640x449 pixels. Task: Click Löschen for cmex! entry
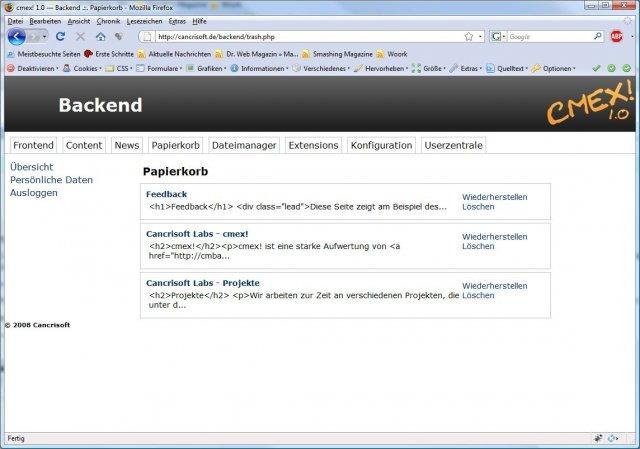(x=478, y=247)
